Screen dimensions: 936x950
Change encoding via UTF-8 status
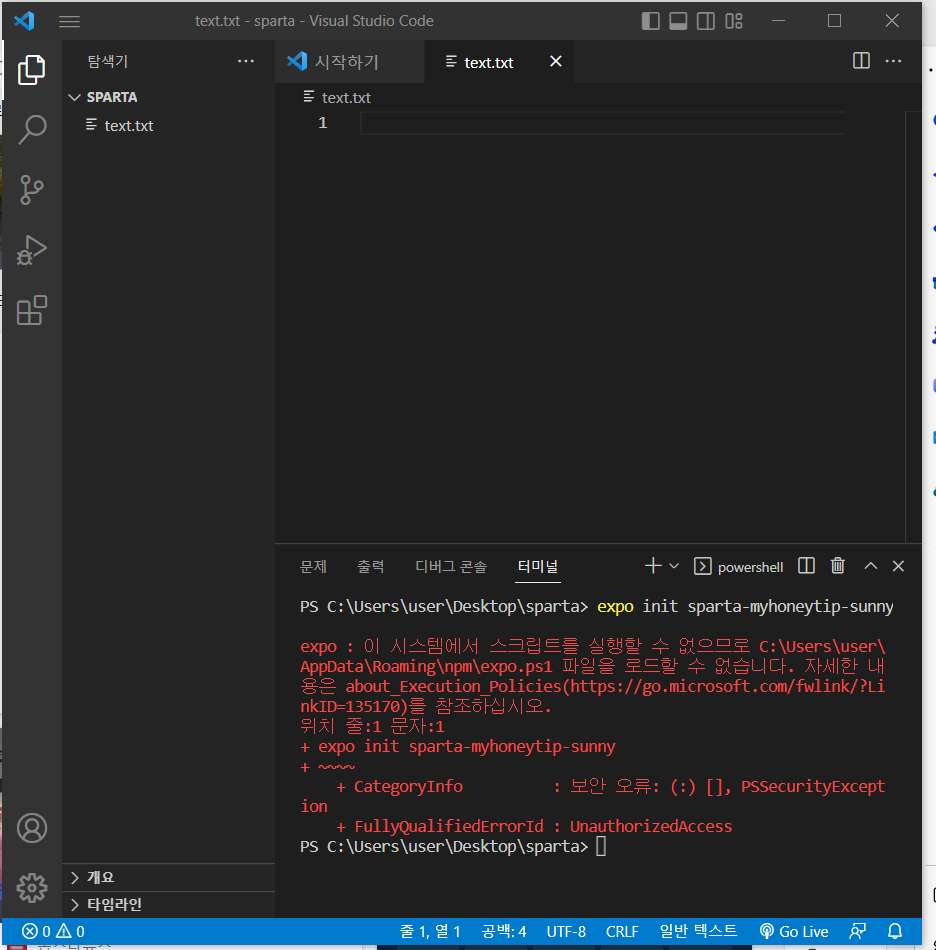coord(566,931)
